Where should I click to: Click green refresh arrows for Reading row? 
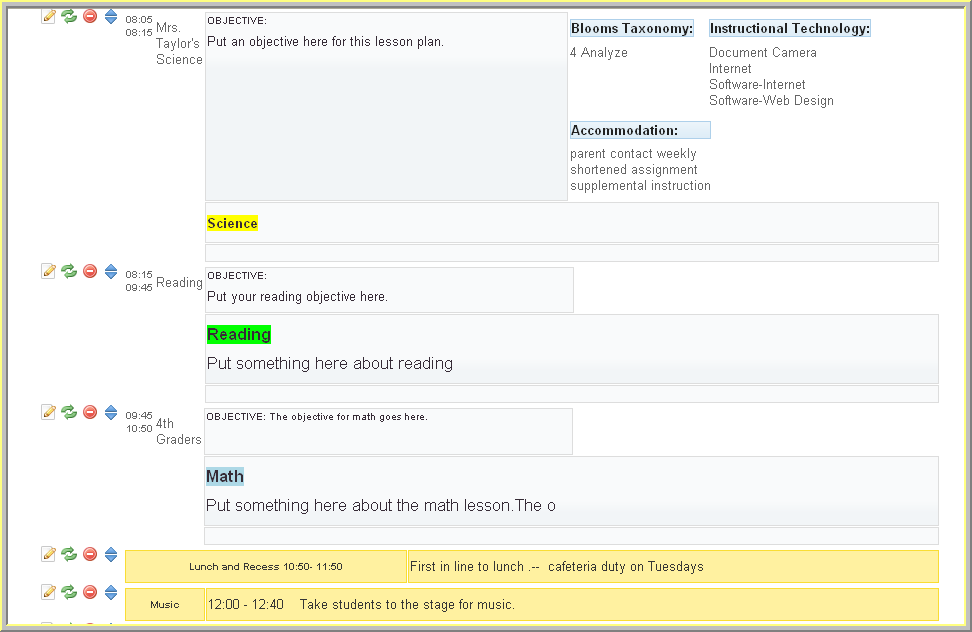pos(69,271)
